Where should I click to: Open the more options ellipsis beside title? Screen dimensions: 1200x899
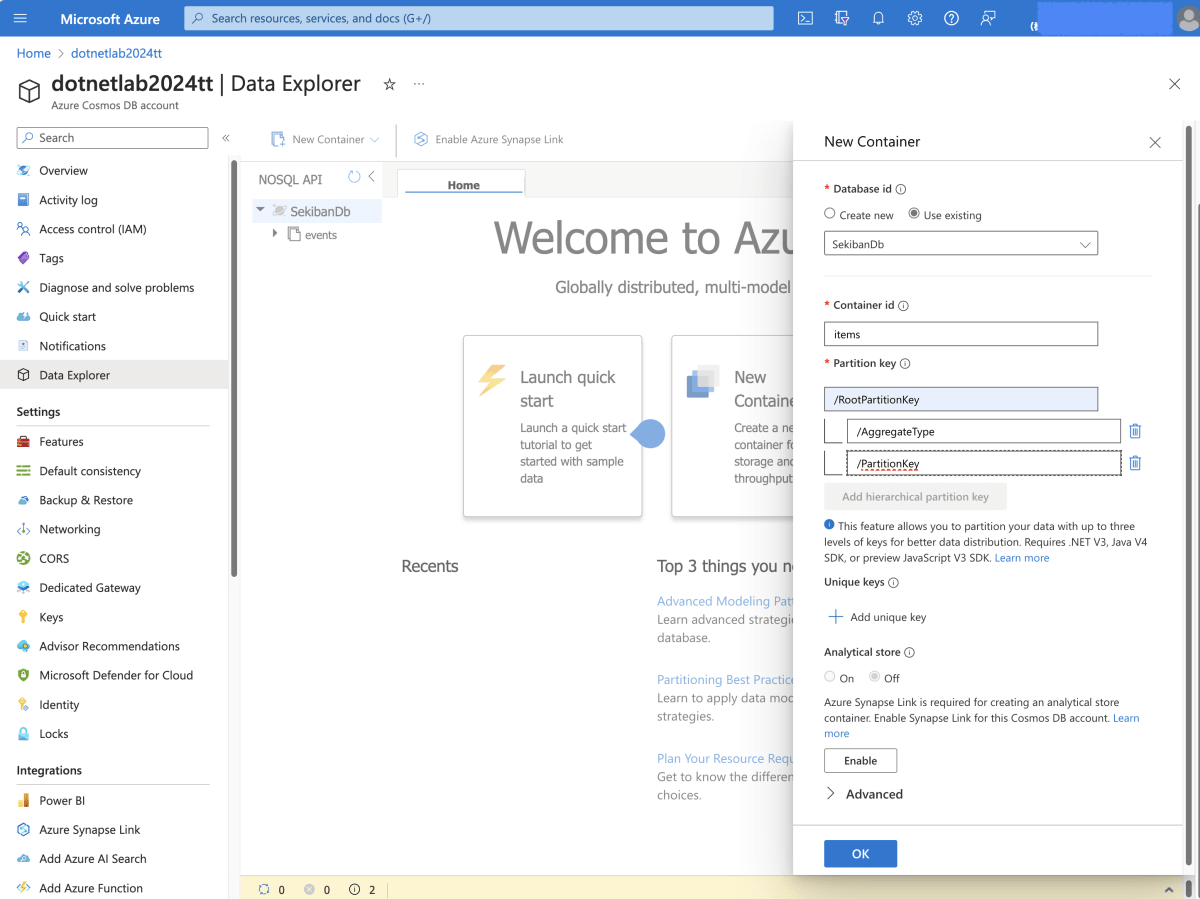(x=419, y=84)
